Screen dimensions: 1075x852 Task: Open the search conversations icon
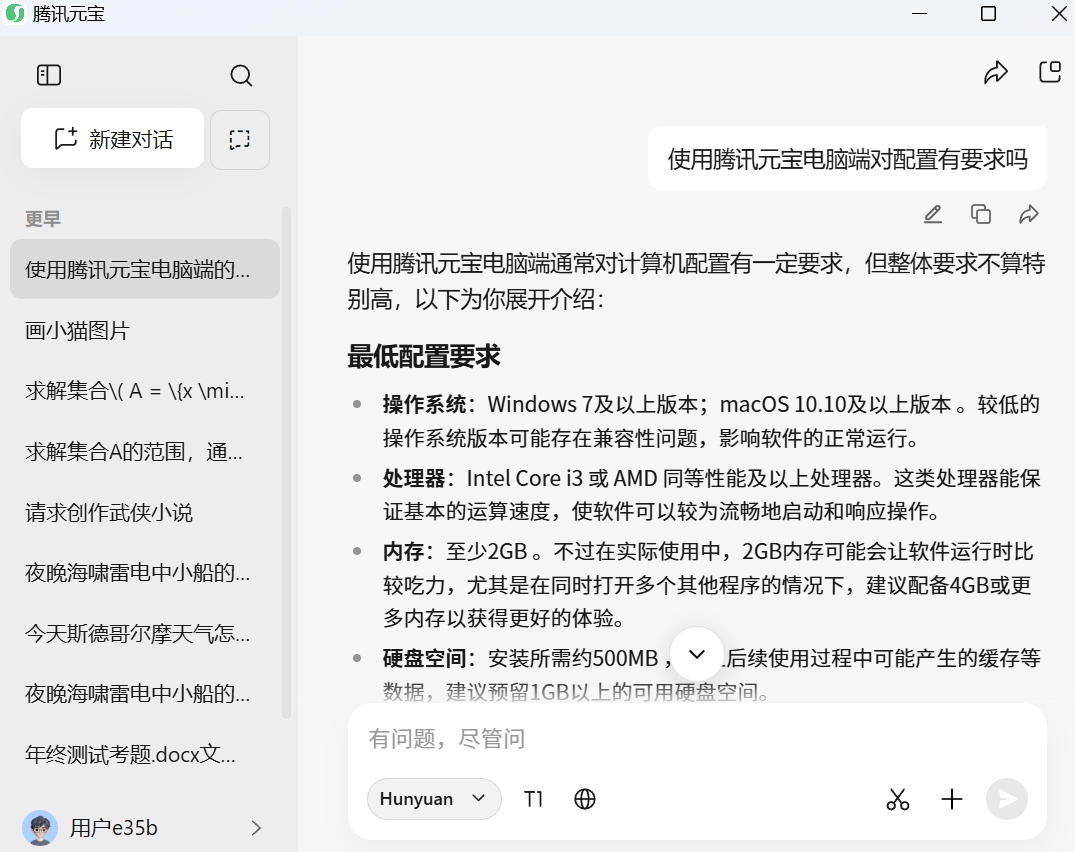(241, 75)
